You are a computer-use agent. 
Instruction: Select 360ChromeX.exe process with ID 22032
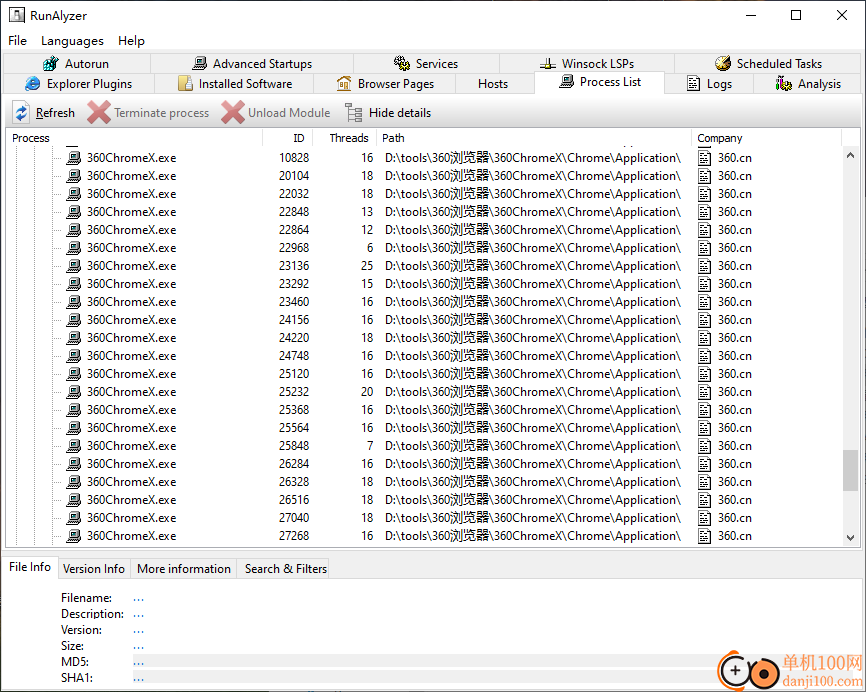point(132,194)
